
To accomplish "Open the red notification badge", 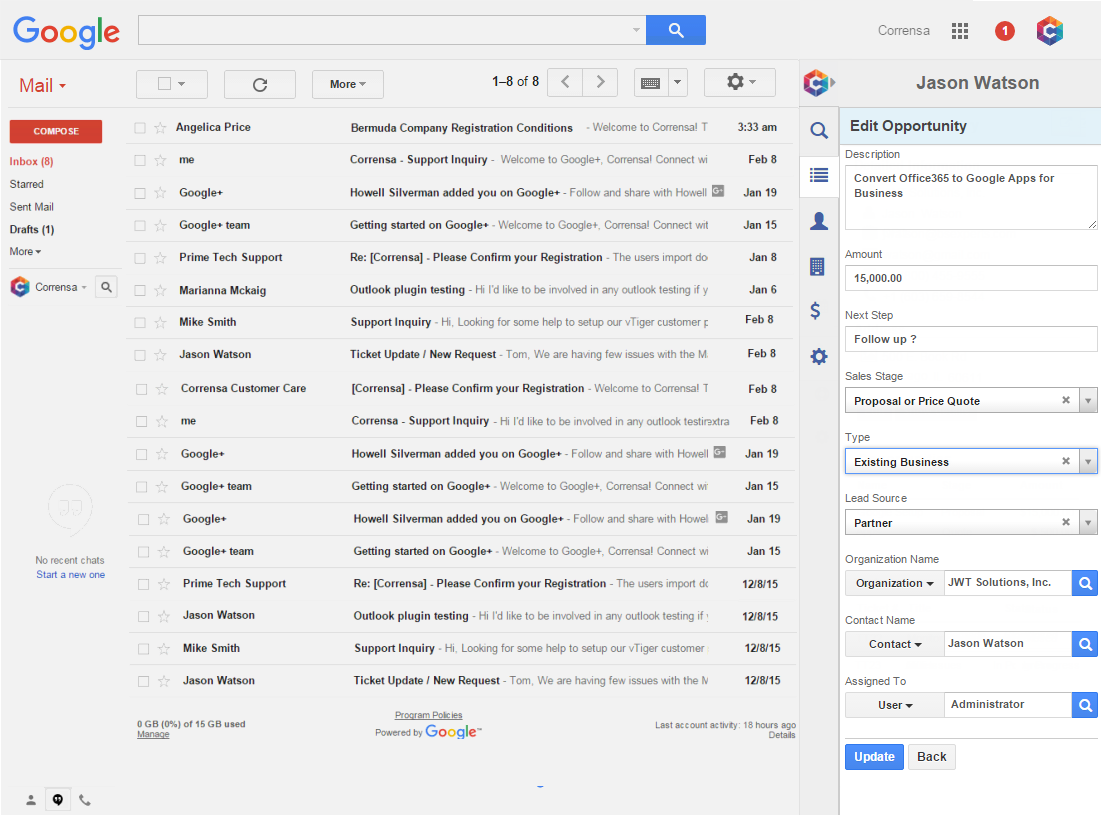I will [x=1005, y=31].
